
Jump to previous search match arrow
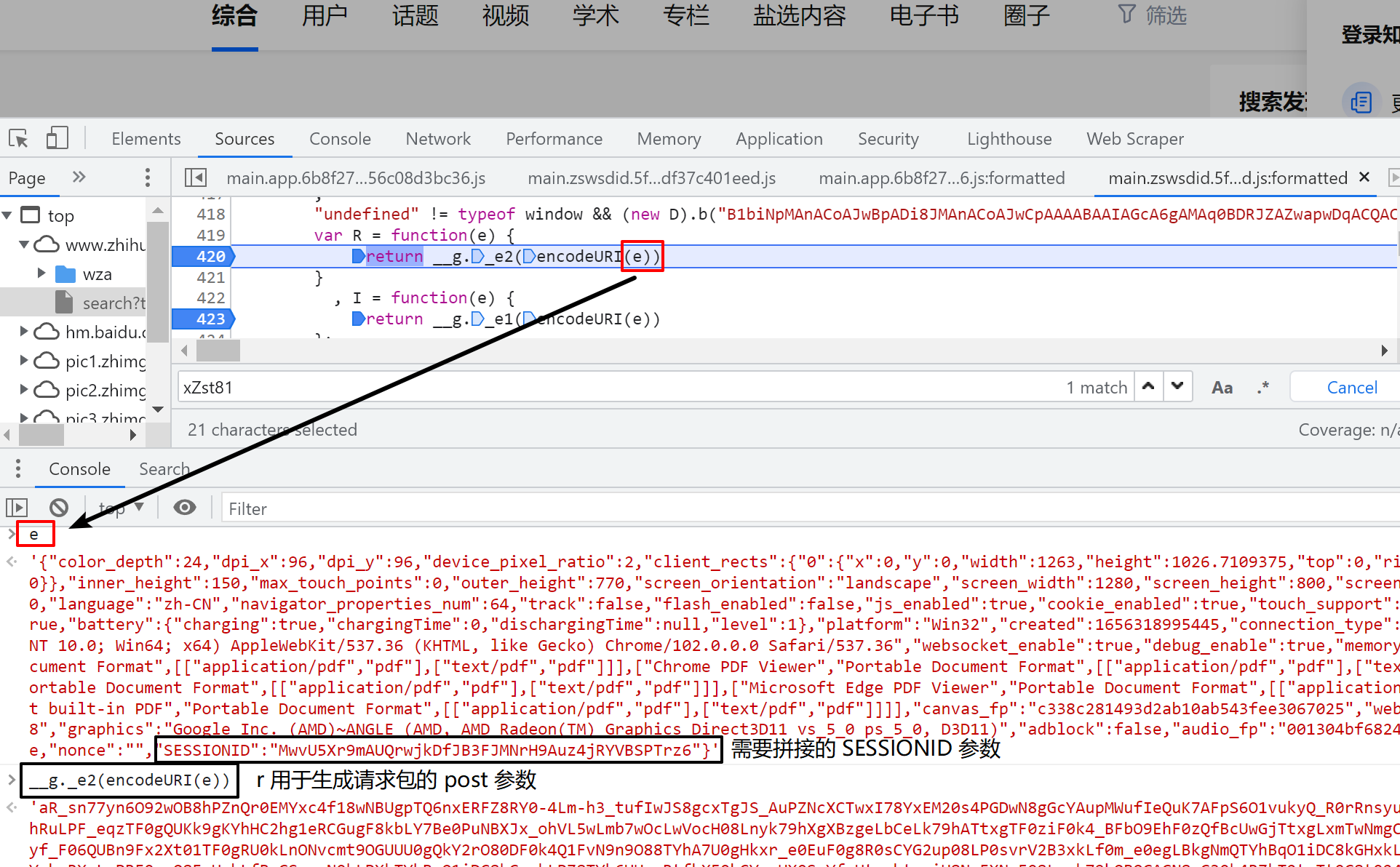(1148, 387)
